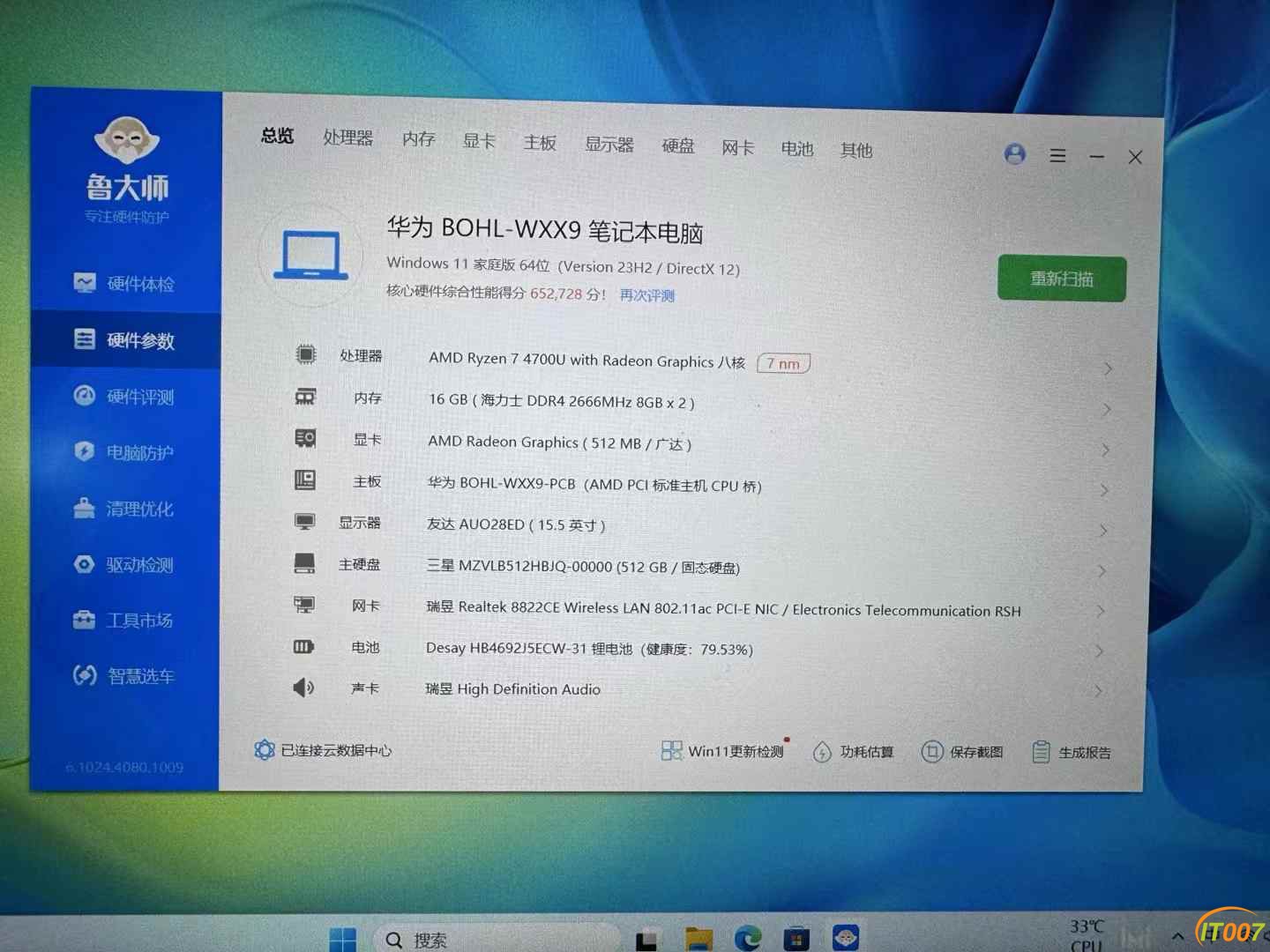Click the 电池 battery icon
Screen dimensions: 1270x952
[x=303, y=646]
